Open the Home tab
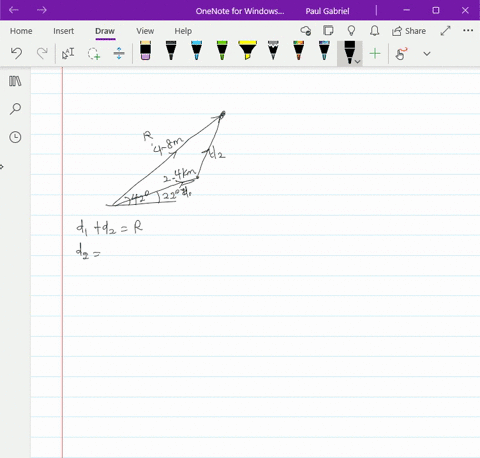The width and height of the screenshot is (480, 458). point(21,31)
